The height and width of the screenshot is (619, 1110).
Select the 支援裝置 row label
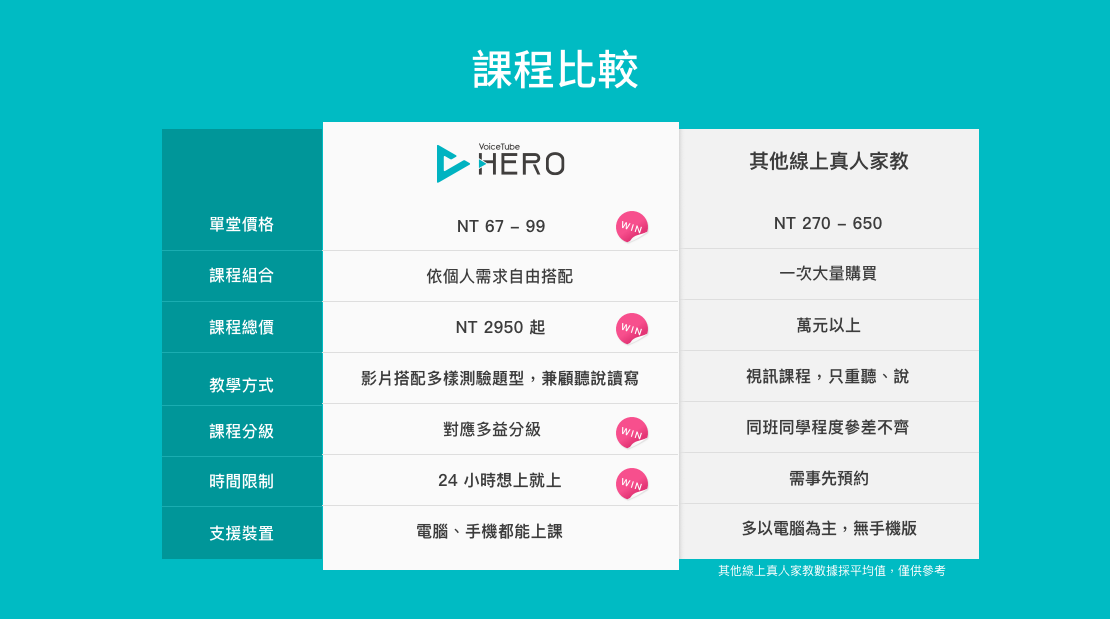coord(241,533)
